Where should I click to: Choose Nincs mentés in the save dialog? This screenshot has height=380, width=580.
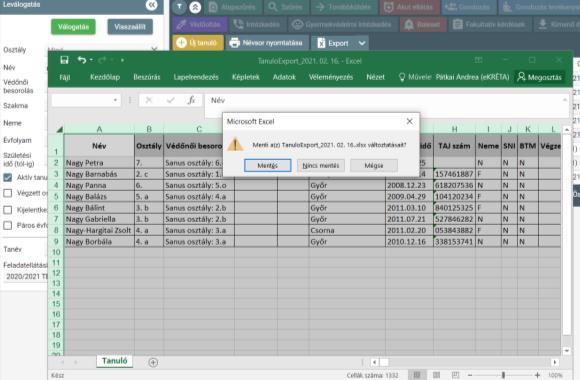coord(321,165)
